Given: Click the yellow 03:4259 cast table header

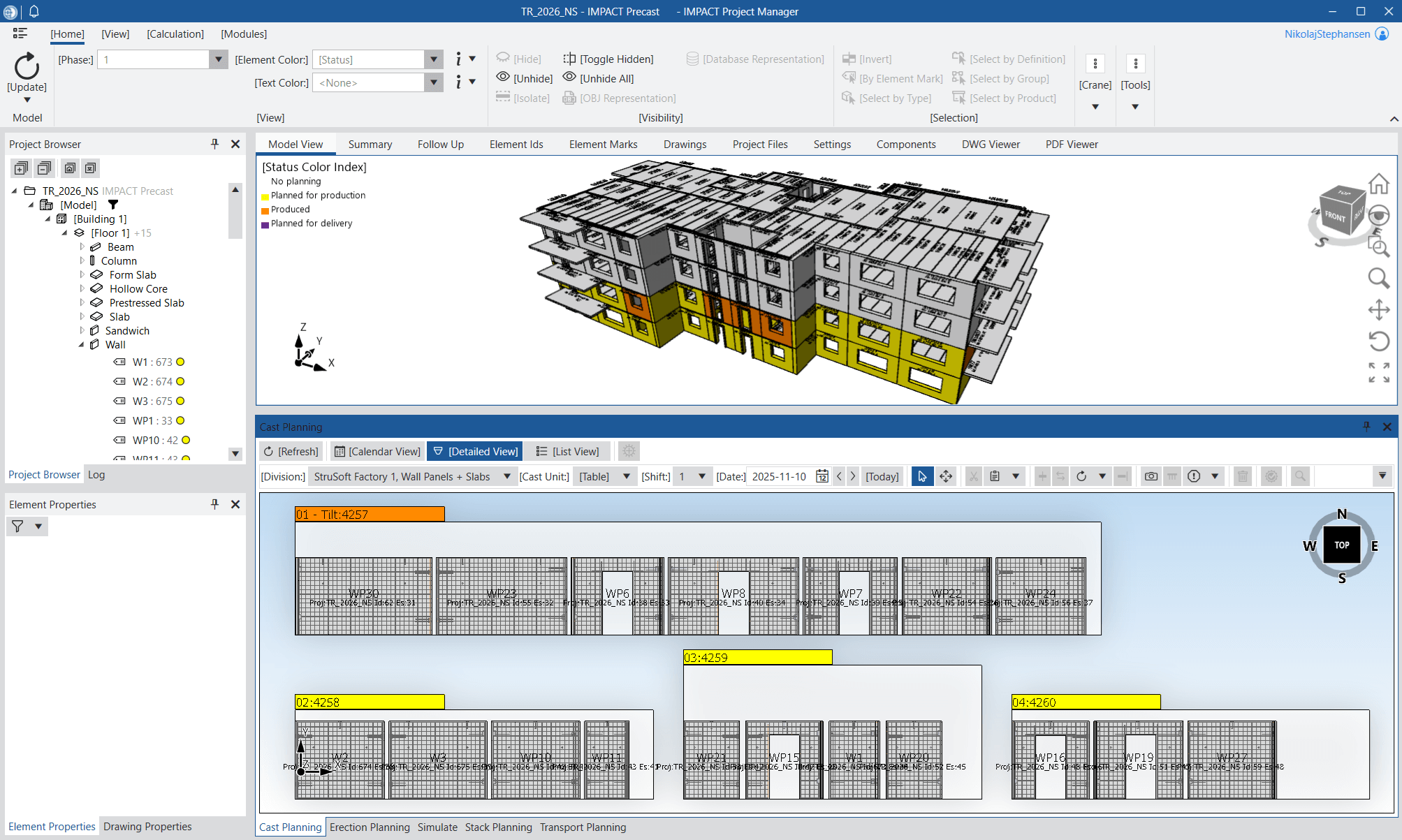Looking at the screenshot, I should tap(757, 658).
